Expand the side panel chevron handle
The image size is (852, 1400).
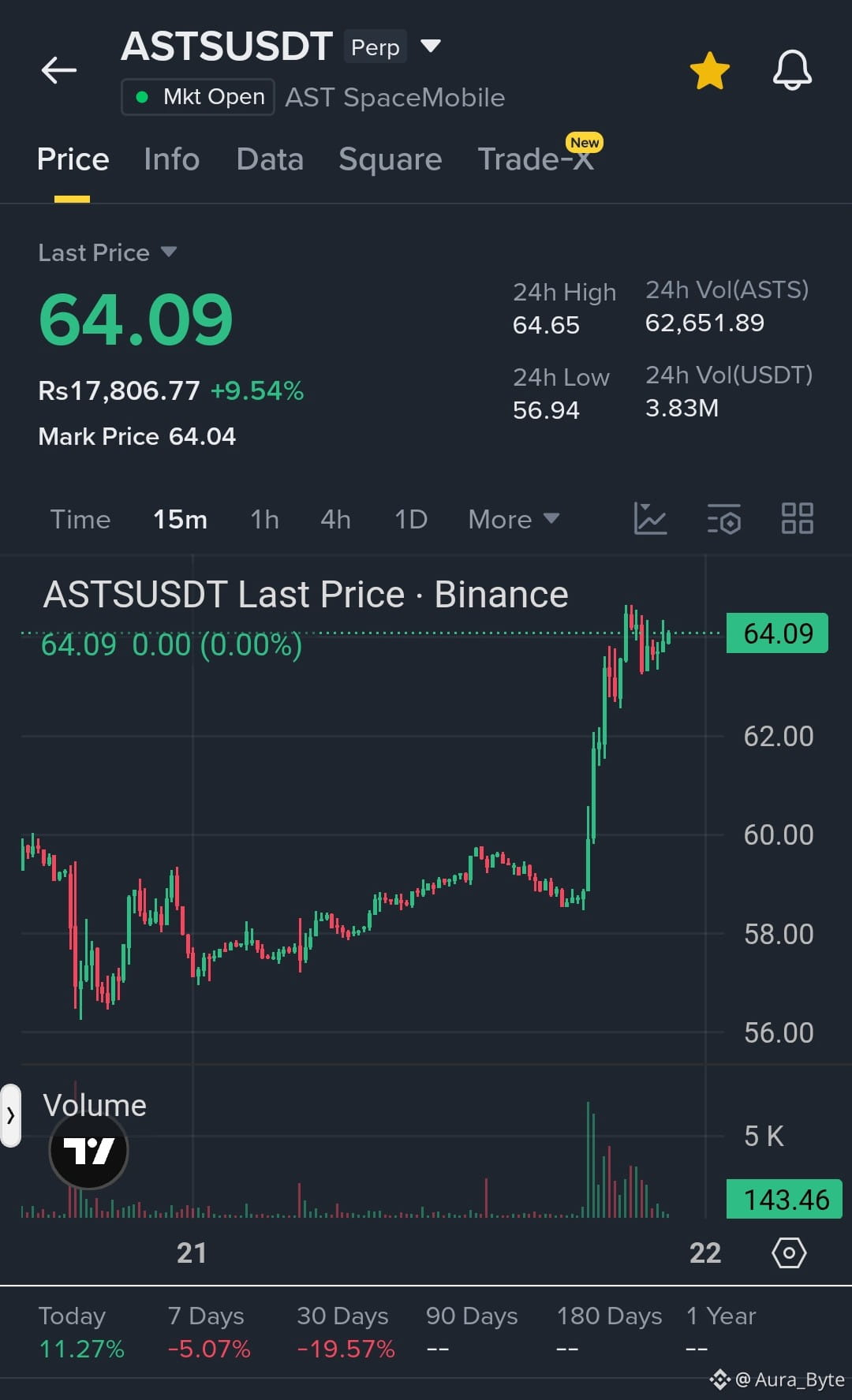[10, 1115]
